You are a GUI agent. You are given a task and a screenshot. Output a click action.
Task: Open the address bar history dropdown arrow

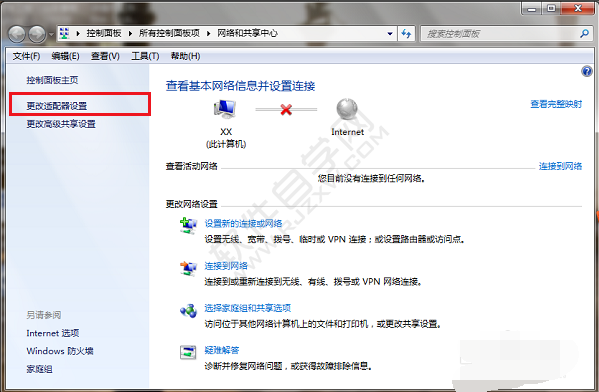pyautogui.click(x=390, y=34)
